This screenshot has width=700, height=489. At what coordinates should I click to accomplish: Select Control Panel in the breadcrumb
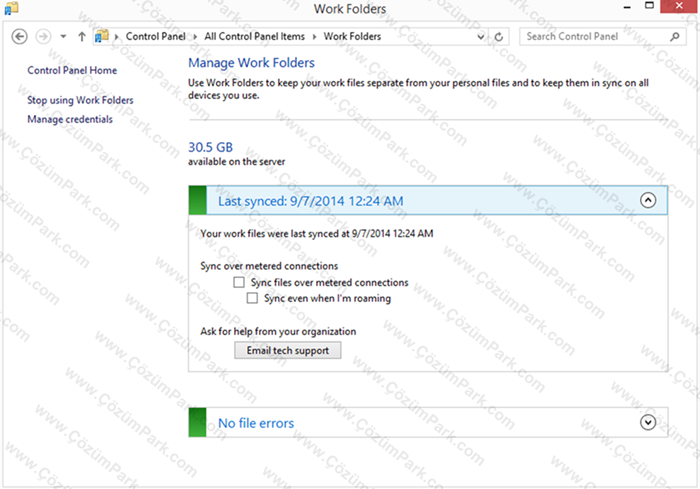(155, 37)
